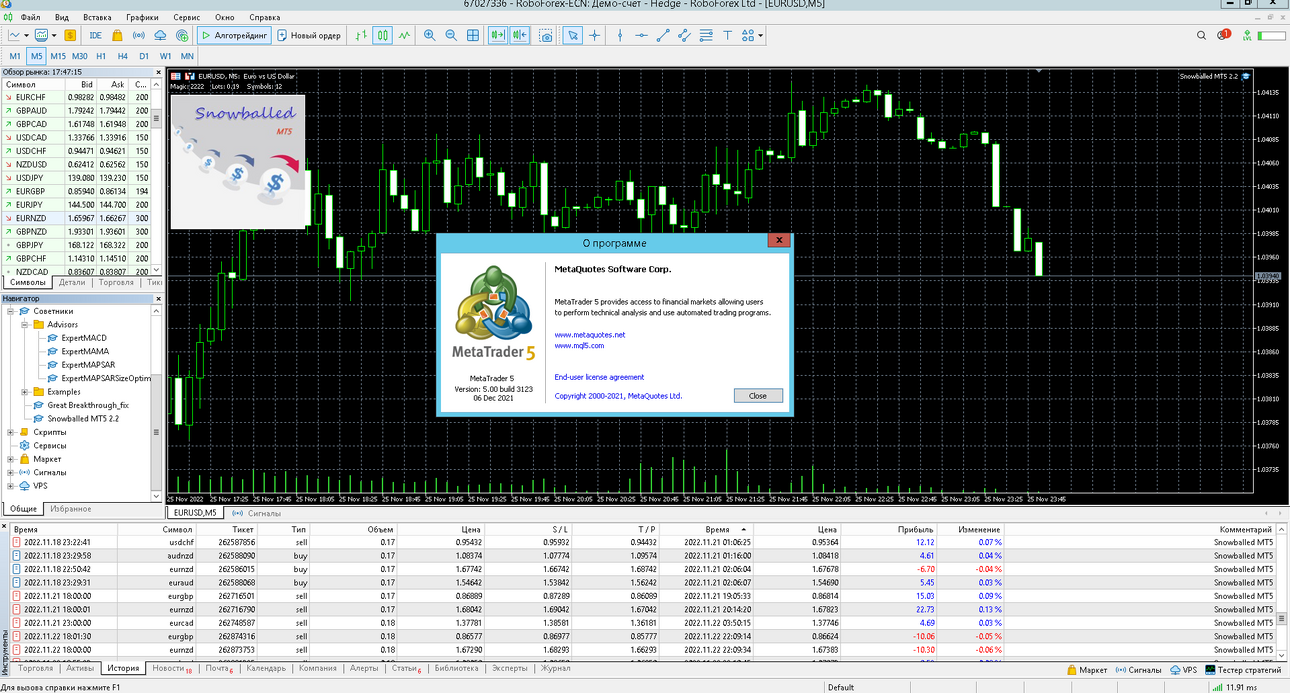Select the equidistant channel tool
The height and width of the screenshot is (693, 1290).
pyautogui.click(x=684, y=35)
